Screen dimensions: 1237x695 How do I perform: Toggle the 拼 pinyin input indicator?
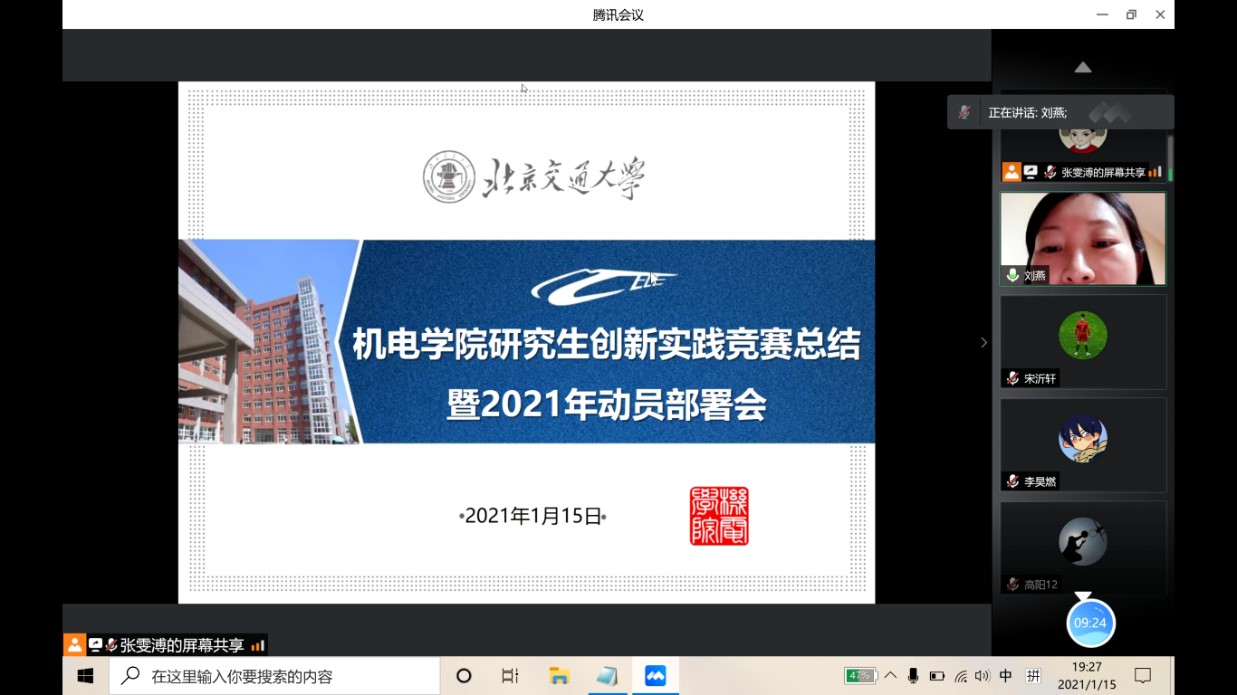[x=1033, y=676]
